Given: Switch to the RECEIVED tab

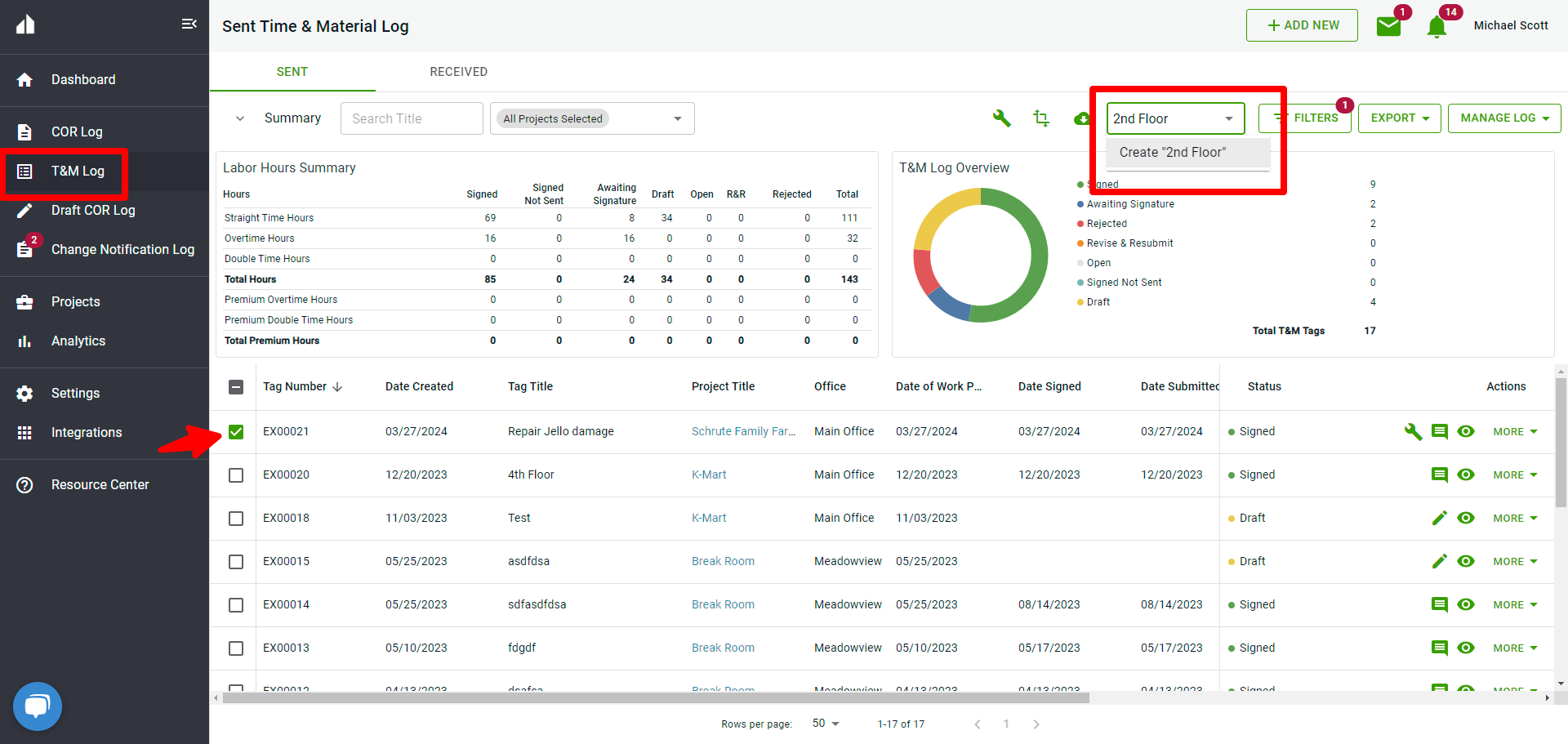Looking at the screenshot, I should click(458, 72).
